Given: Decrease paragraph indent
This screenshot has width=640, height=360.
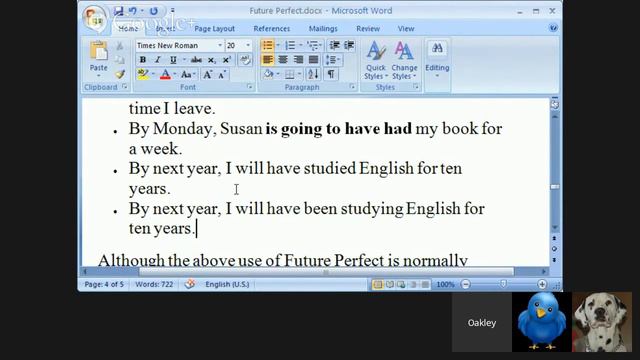Looking at the screenshot, I should [x=335, y=45].
